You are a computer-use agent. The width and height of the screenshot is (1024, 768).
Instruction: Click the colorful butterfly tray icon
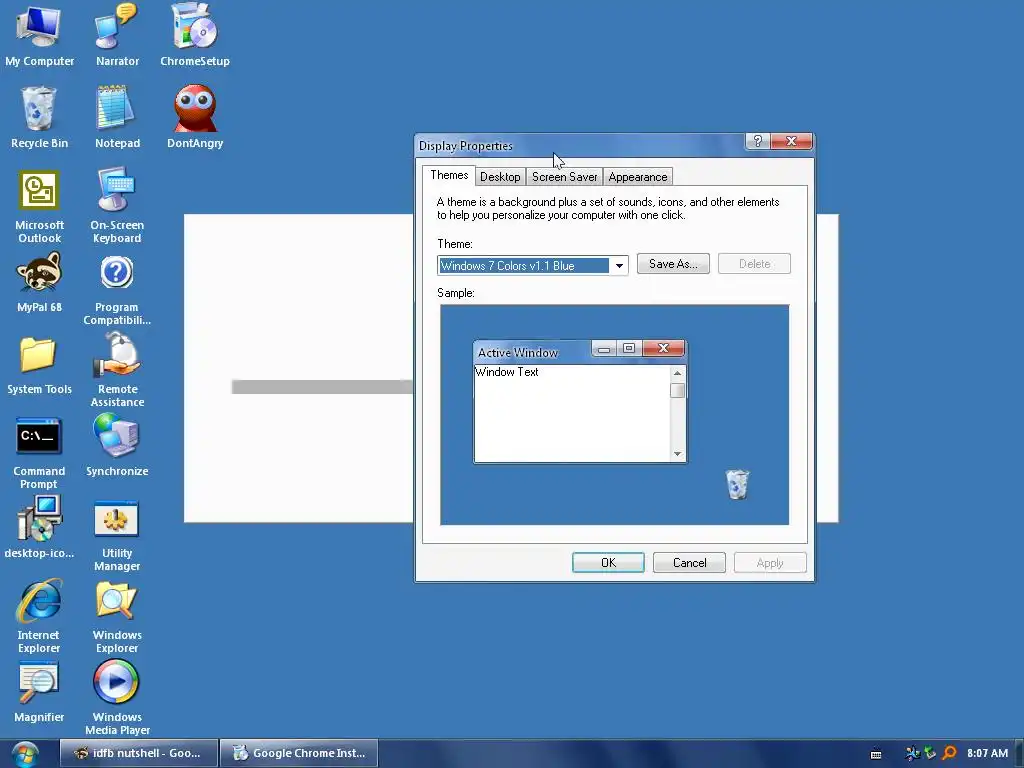912,754
